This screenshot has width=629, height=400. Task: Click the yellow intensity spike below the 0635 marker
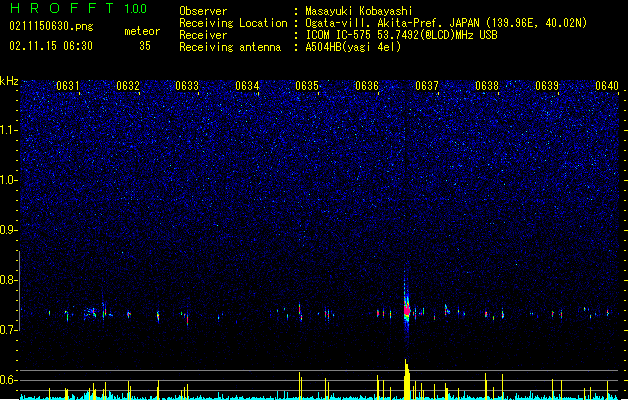click(x=300, y=386)
